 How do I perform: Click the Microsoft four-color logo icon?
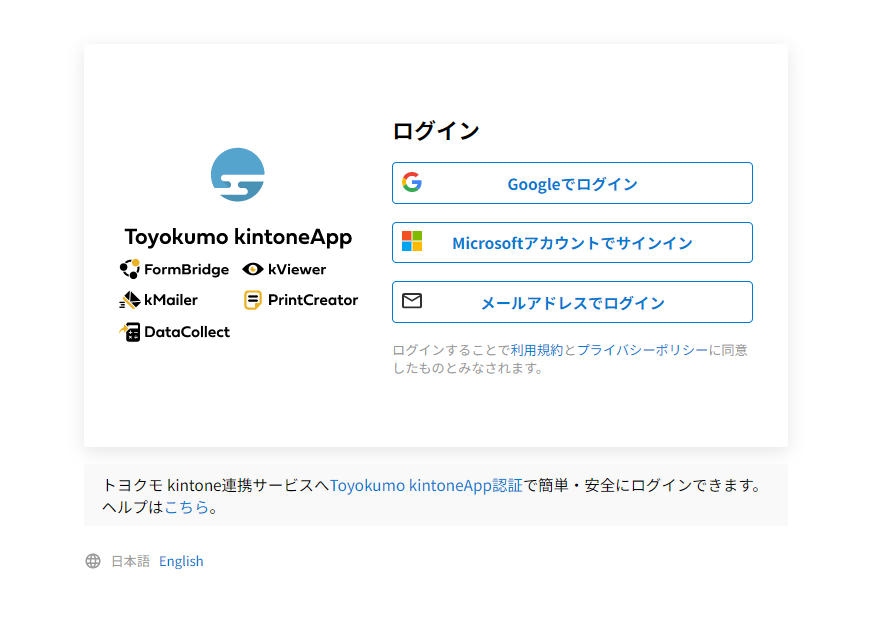[412, 241]
